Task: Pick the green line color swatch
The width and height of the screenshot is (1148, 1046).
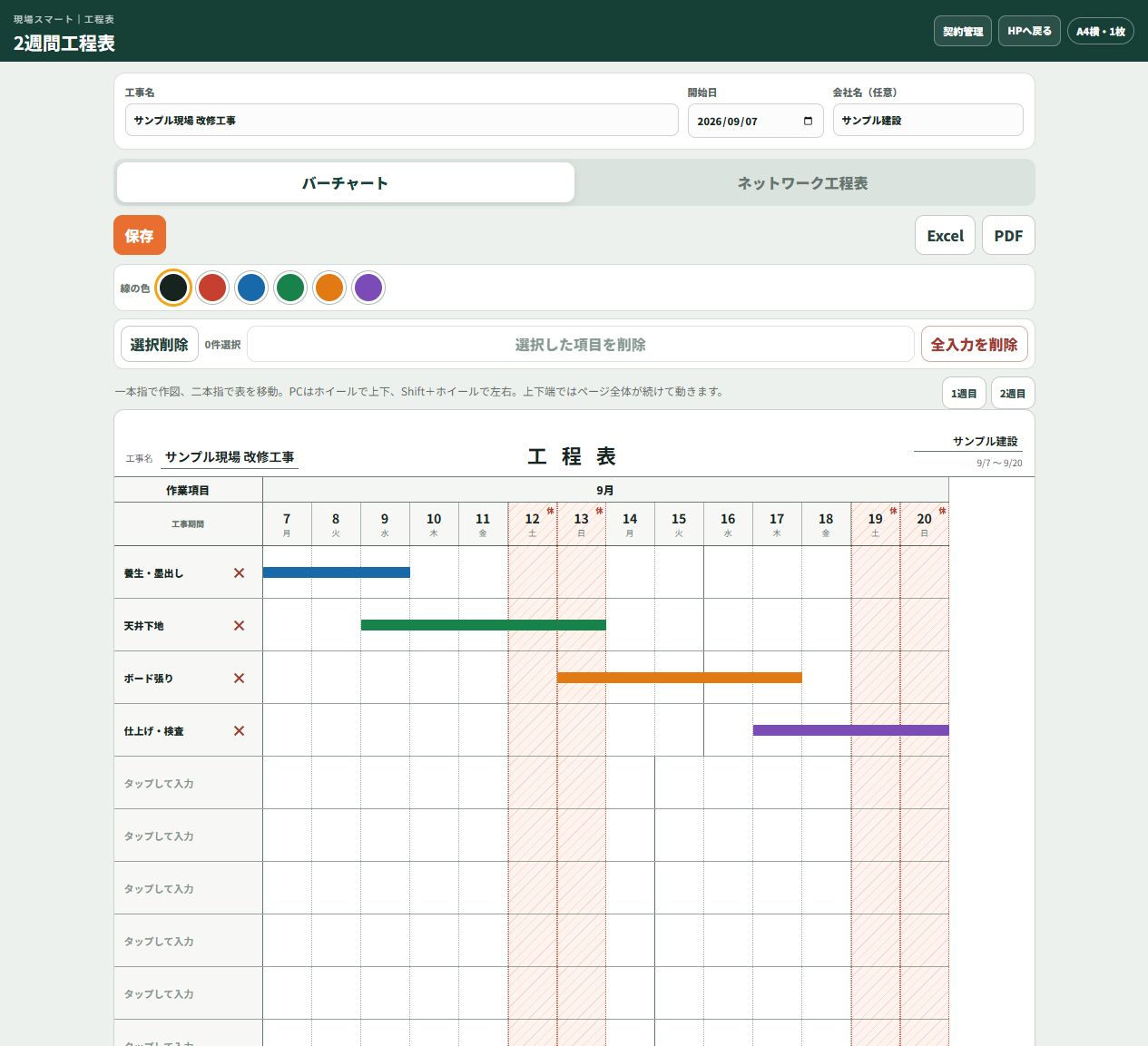Action: click(290, 288)
